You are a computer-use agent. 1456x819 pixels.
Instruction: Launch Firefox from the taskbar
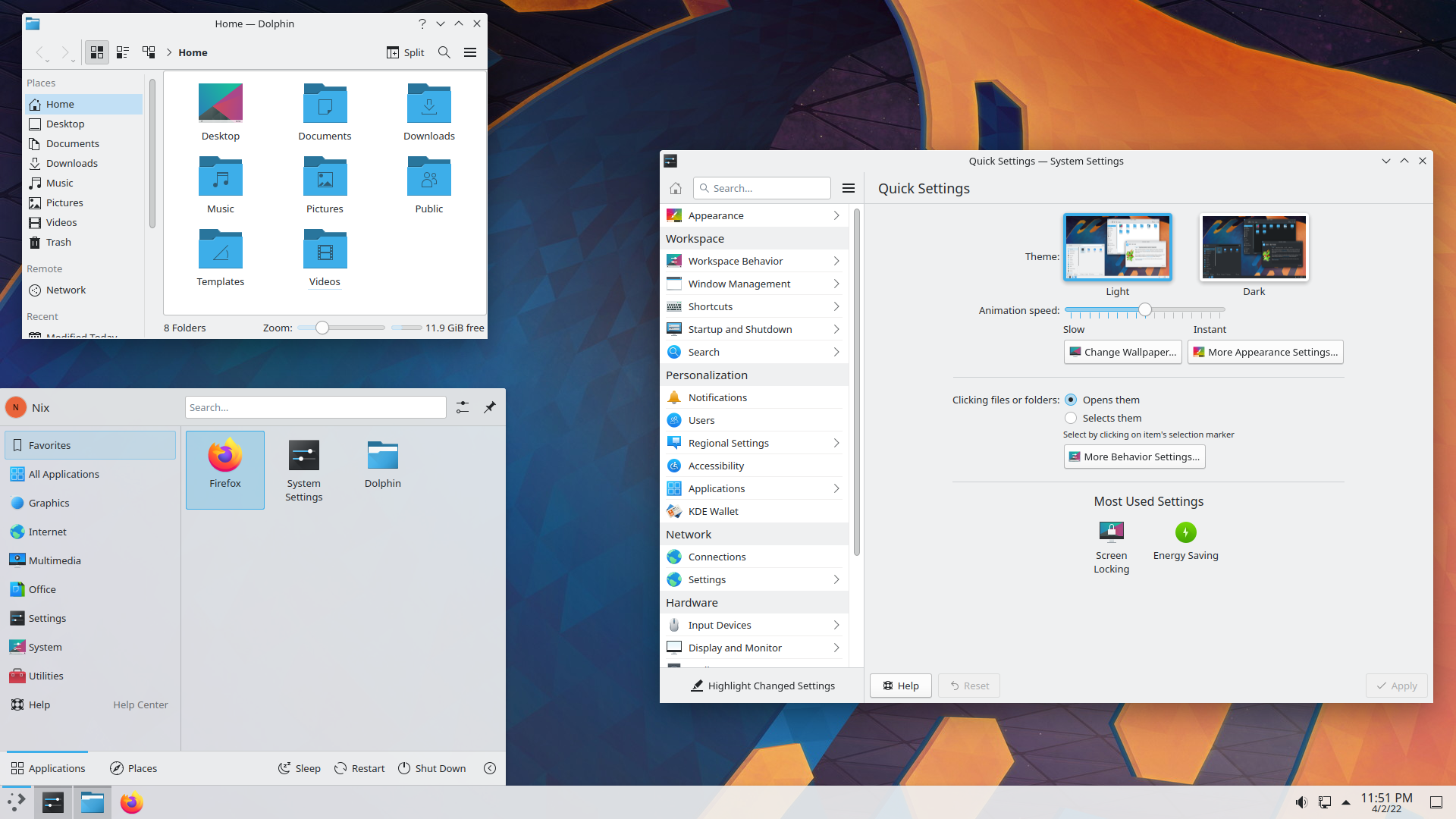click(x=132, y=802)
